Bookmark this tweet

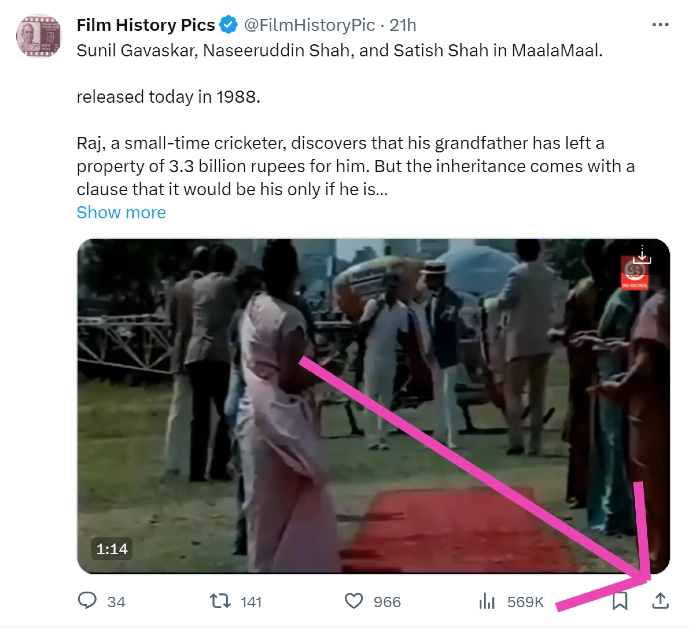coord(620,601)
